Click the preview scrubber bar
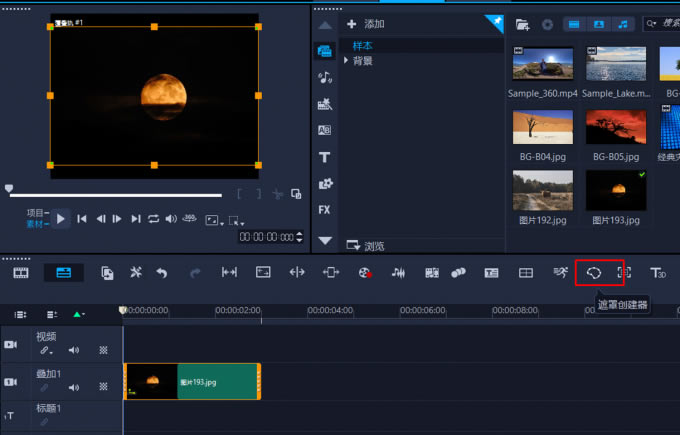 [115, 195]
